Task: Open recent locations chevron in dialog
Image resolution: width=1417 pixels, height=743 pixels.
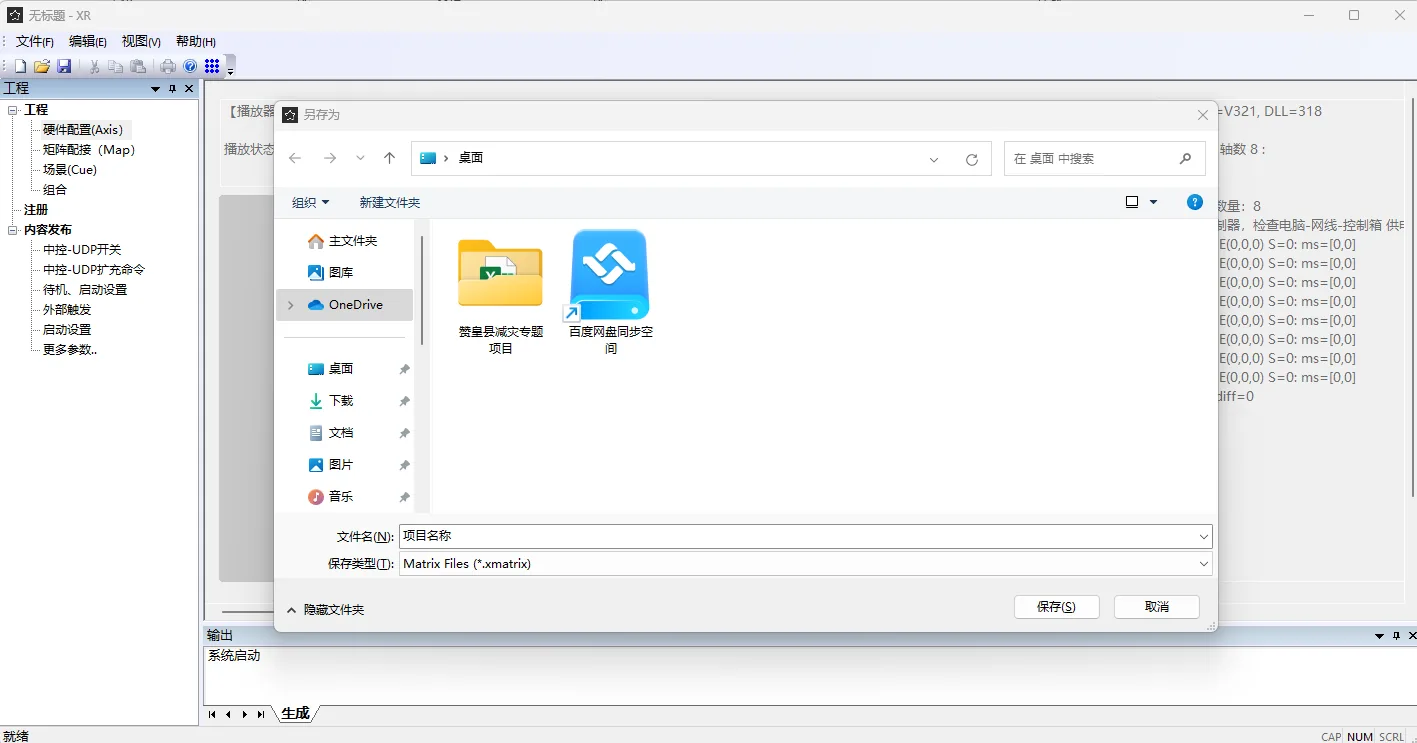Action: 360,158
